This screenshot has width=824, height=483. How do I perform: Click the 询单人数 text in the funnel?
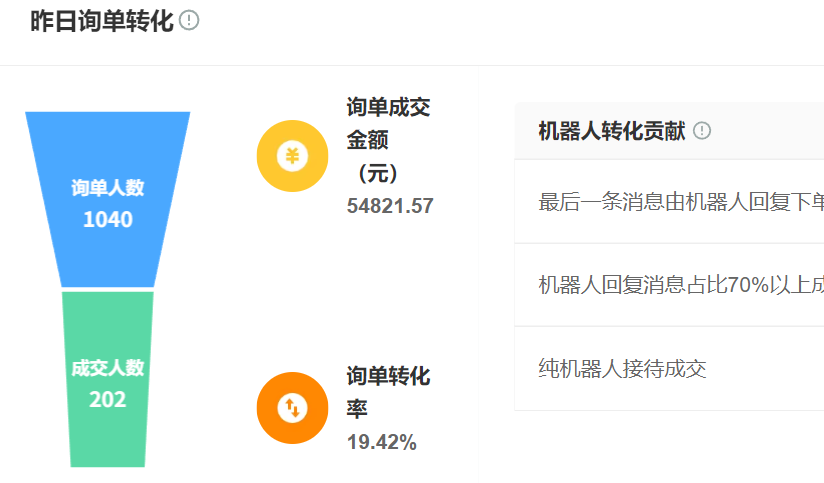pyautogui.click(x=108, y=188)
